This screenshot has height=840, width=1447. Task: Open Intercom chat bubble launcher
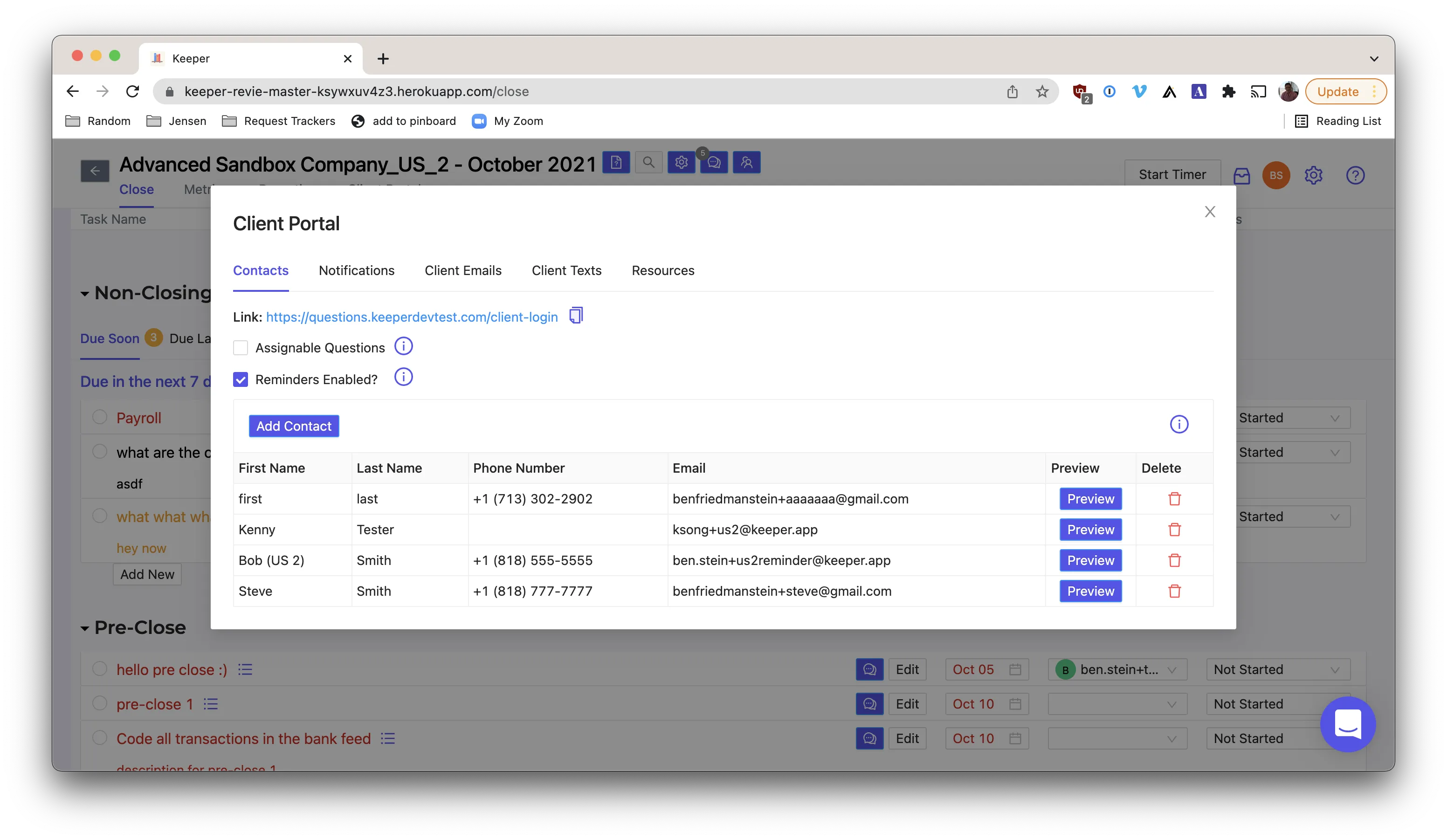click(1348, 724)
